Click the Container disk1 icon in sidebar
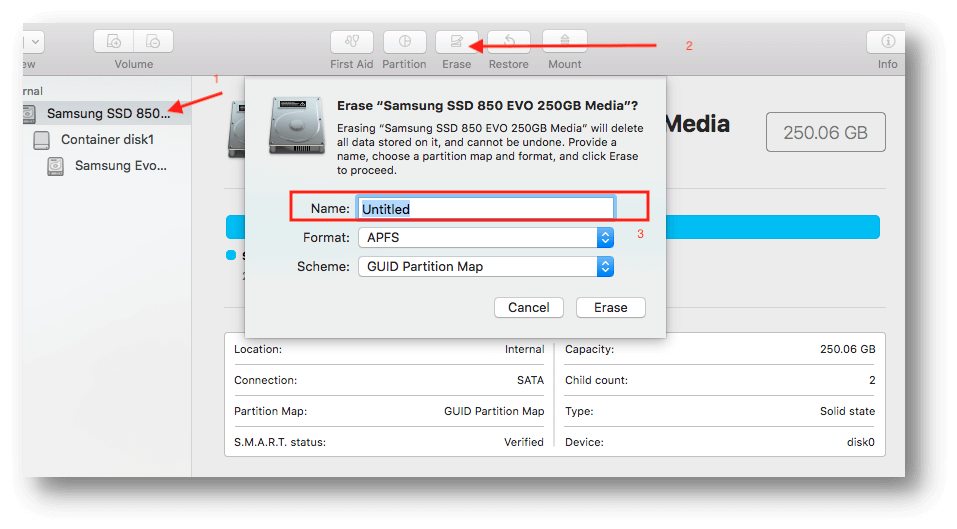957x529 pixels. (42, 140)
